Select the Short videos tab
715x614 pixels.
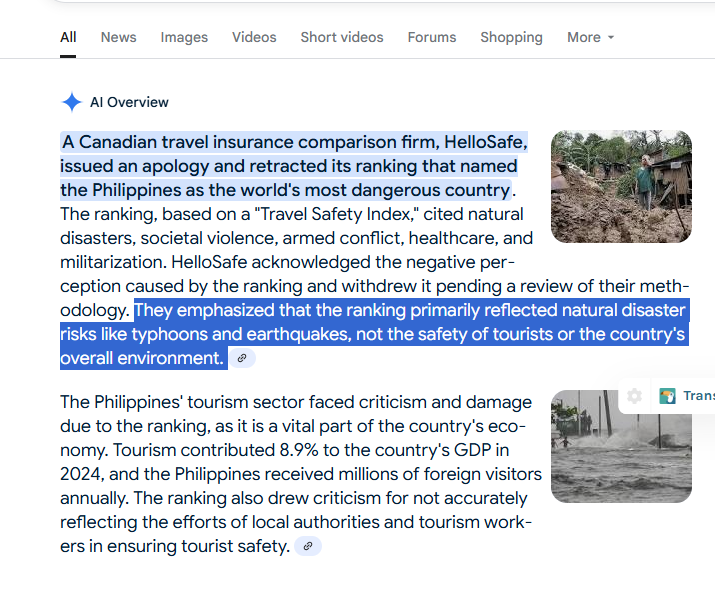coord(342,37)
